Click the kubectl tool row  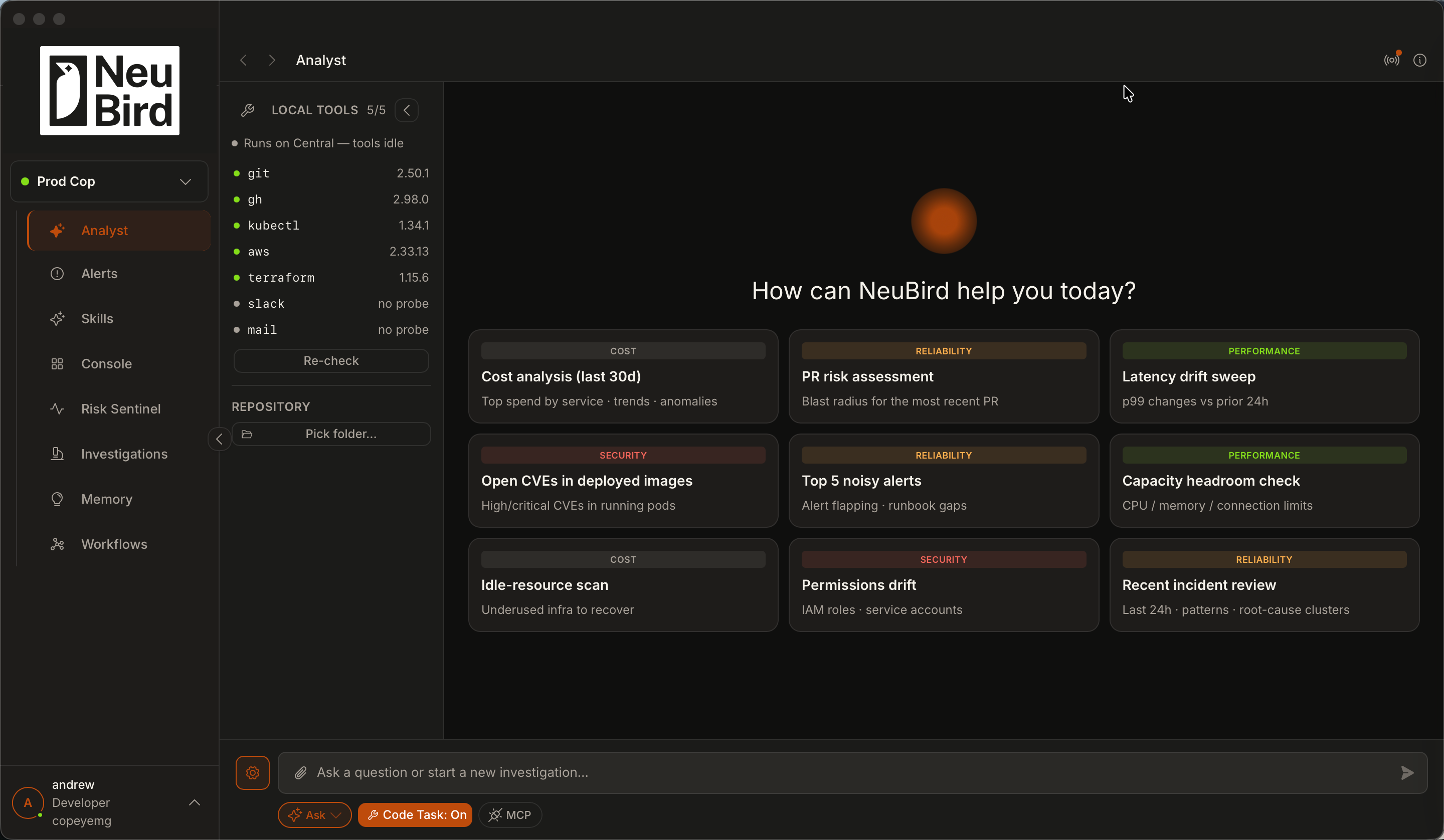(330, 226)
